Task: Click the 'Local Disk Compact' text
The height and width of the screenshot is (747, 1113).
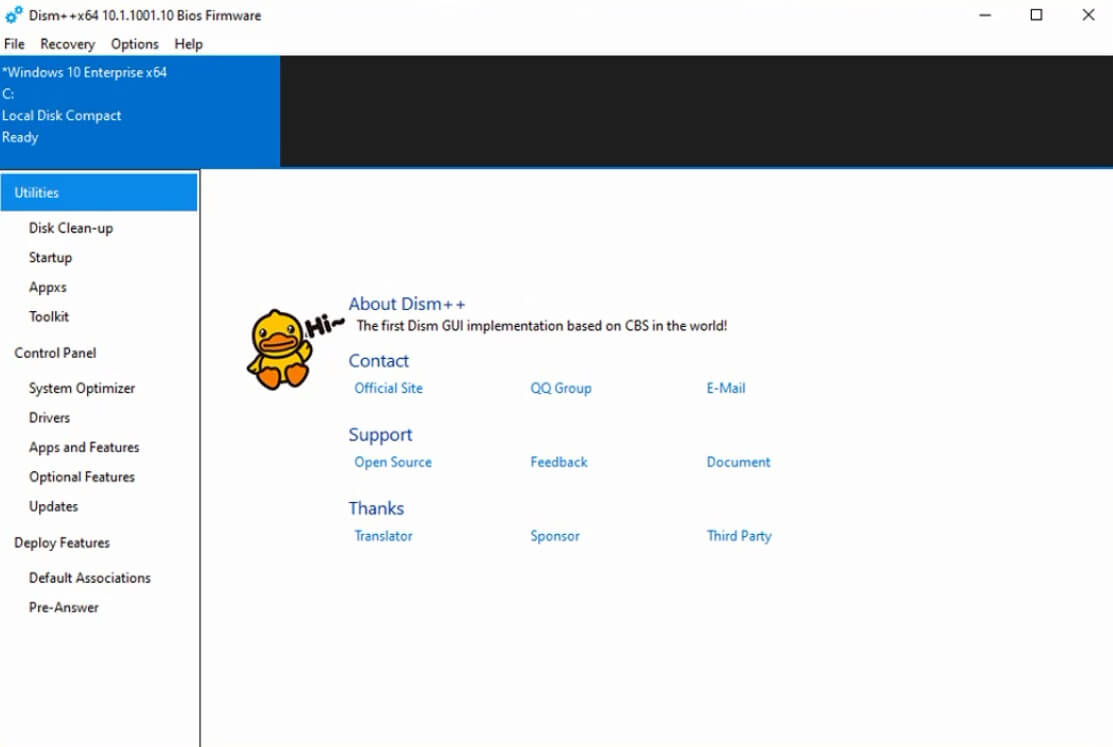Action: (61, 116)
